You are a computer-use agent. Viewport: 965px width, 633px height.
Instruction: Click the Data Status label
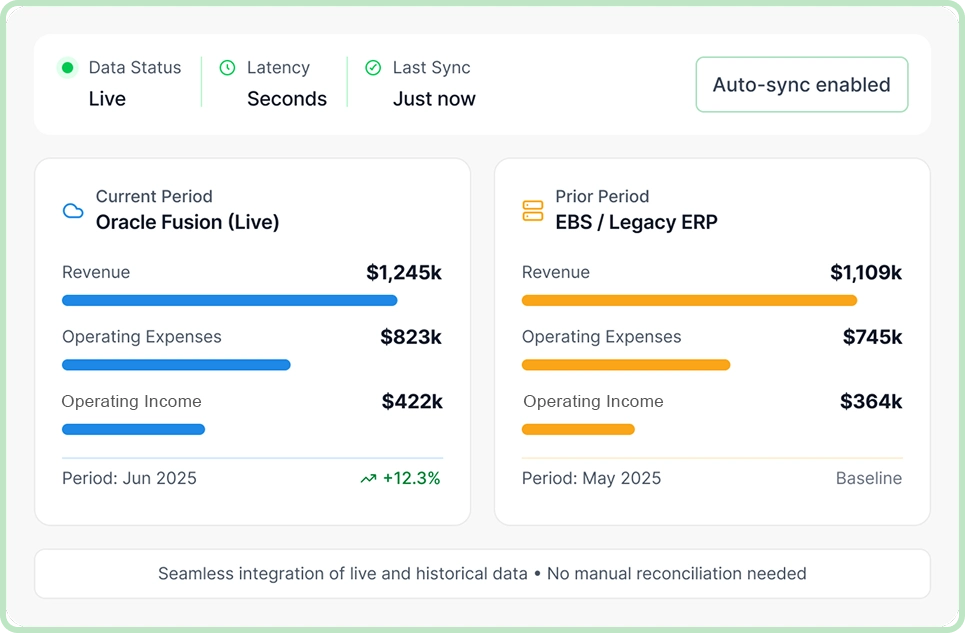tap(135, 68)
